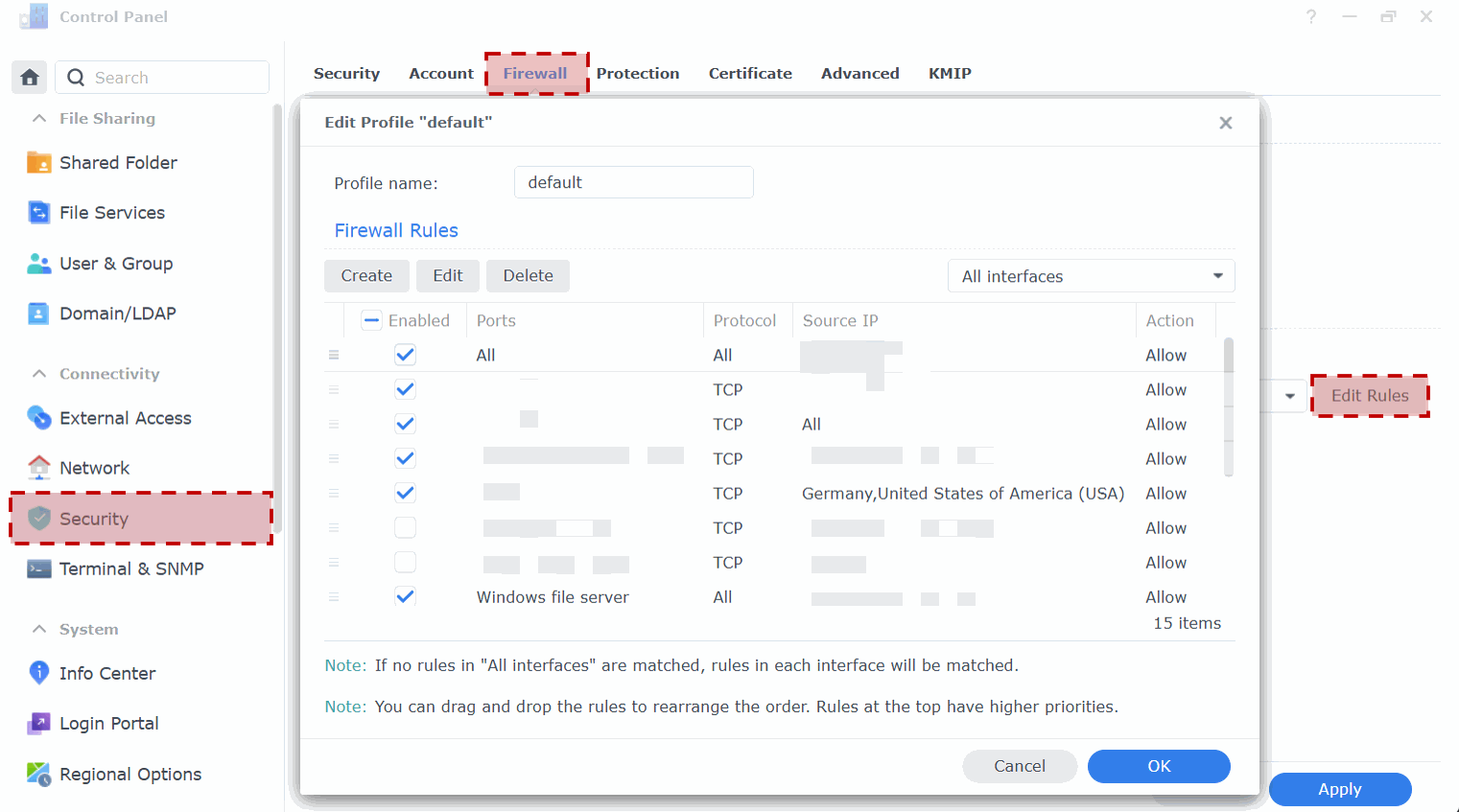Collapse the Connectivity section
Screen dimensions: 1459x812
click(x=39, y=374)
